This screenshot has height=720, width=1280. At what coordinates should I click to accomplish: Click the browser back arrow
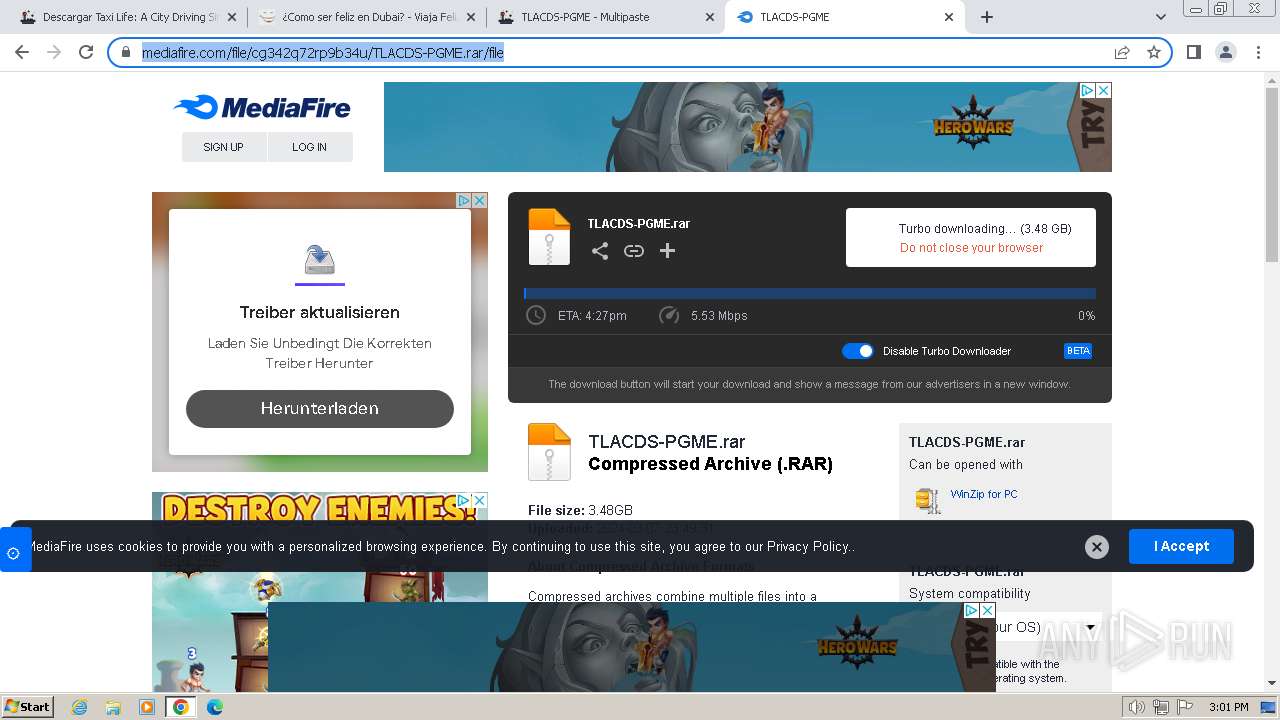(x=22, y=52)
